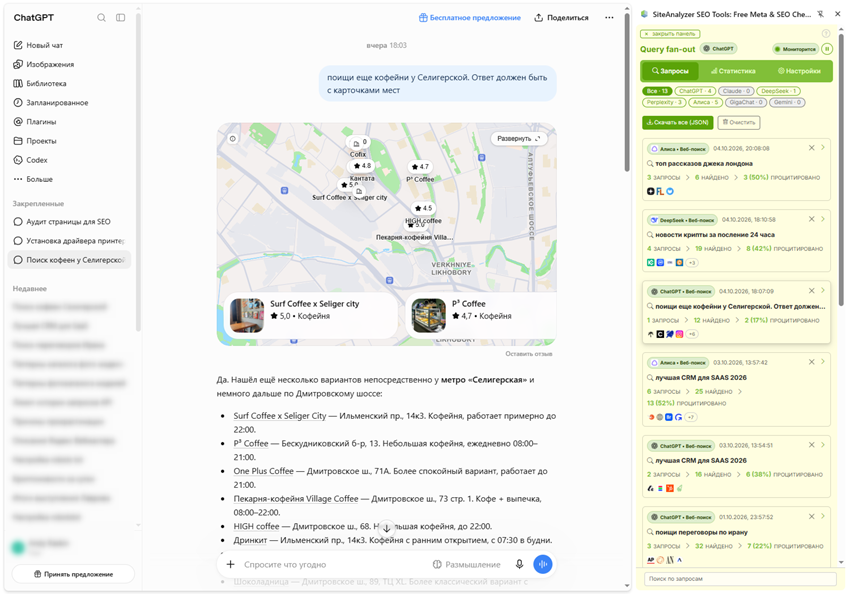Click Скачать все (JSON) button

coord(678,122)
